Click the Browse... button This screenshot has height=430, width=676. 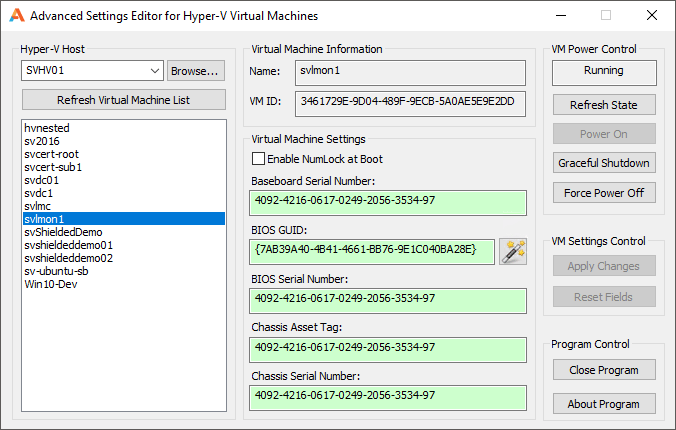click(196, 70)
